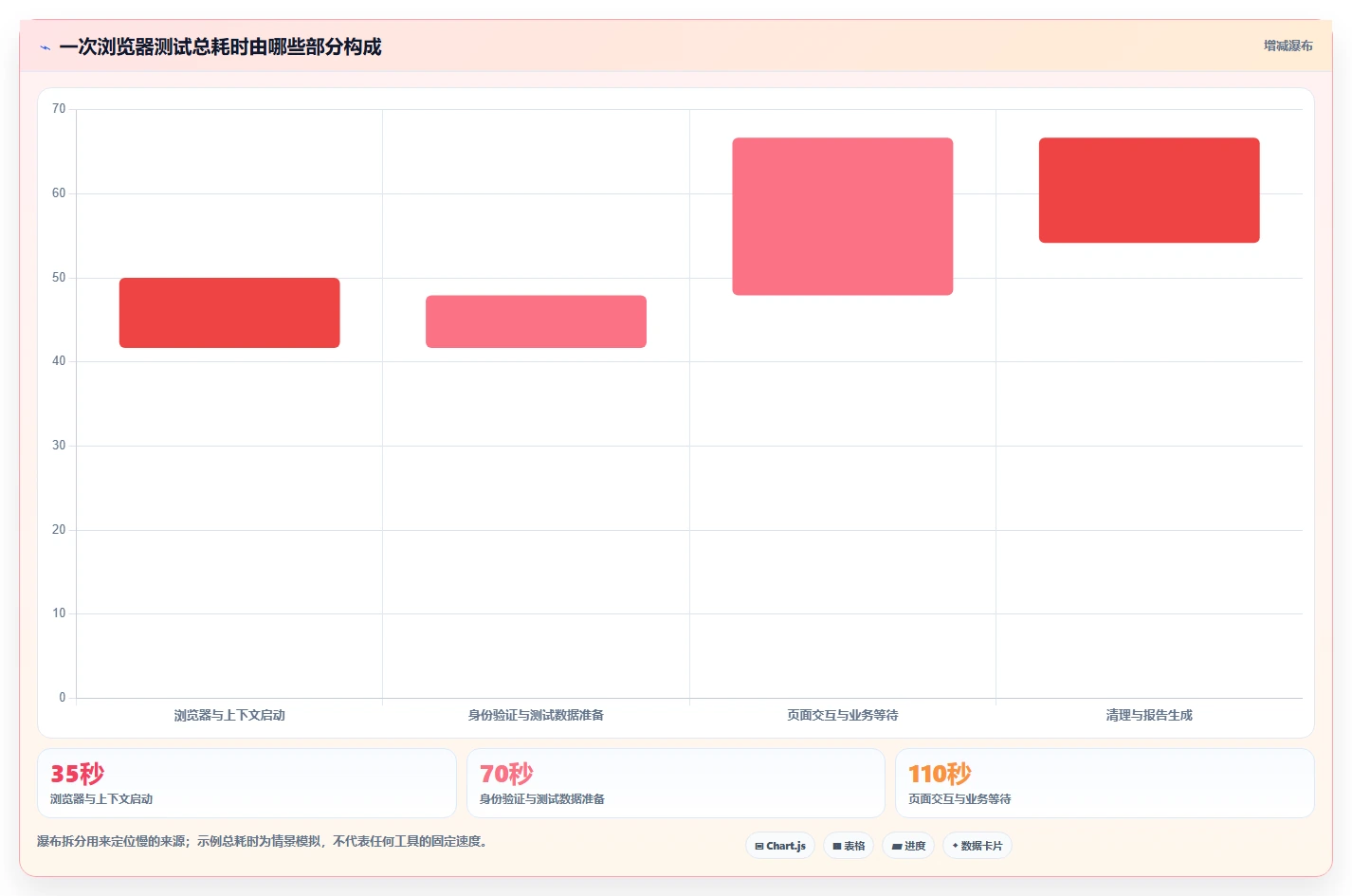Click the x-axis label 浏览器与上下文启动
Screen dimensions: 1352x896
pos(229,715)
